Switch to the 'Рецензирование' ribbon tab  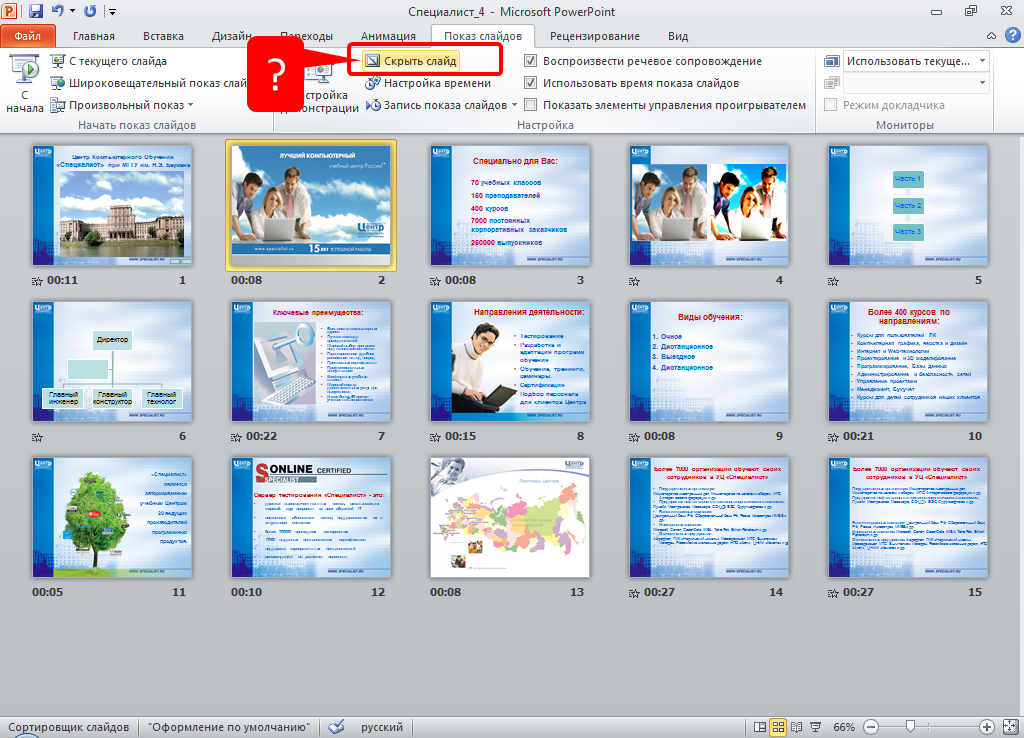click(x=594, y=36)
